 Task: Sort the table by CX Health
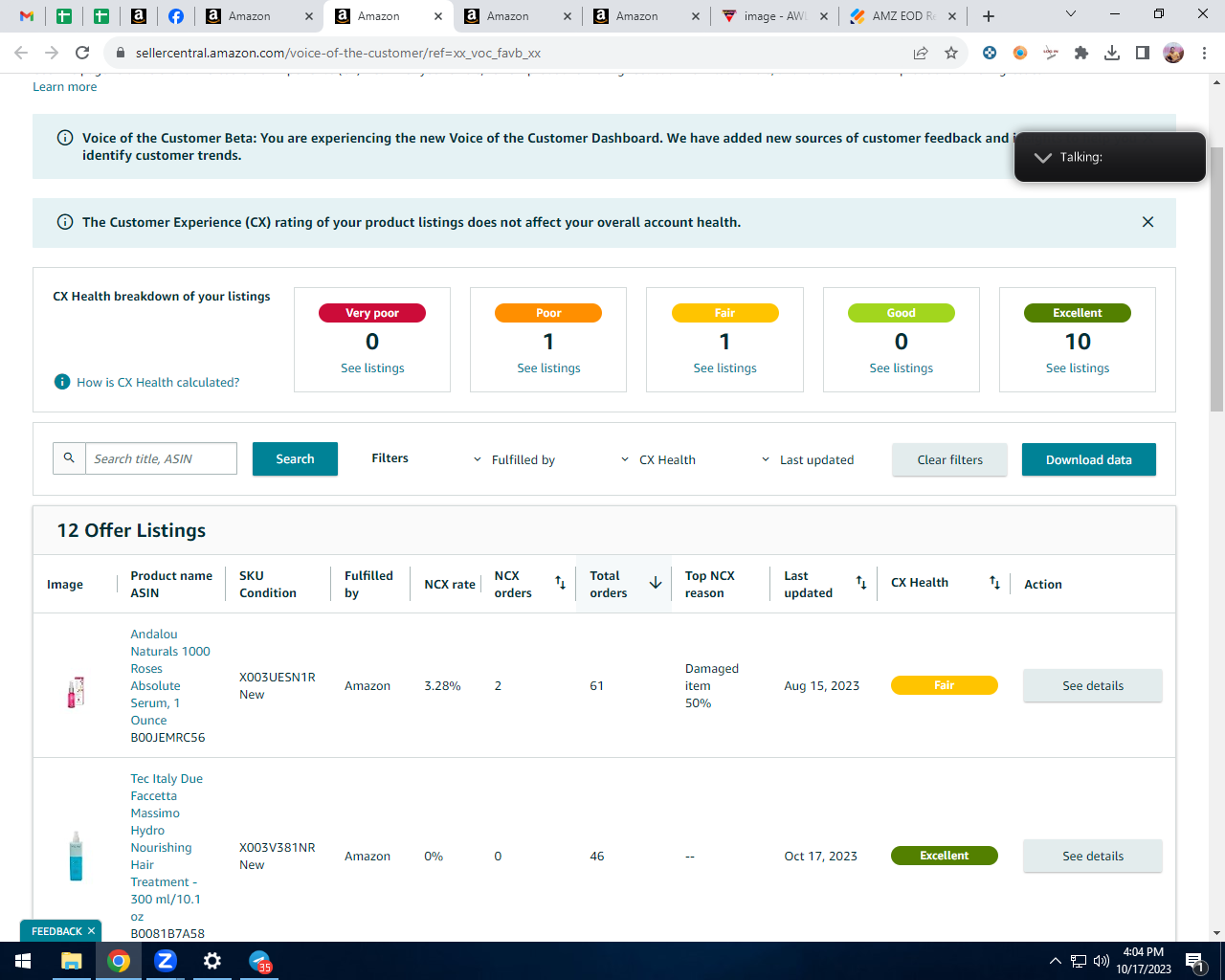(x=994, y=583)
